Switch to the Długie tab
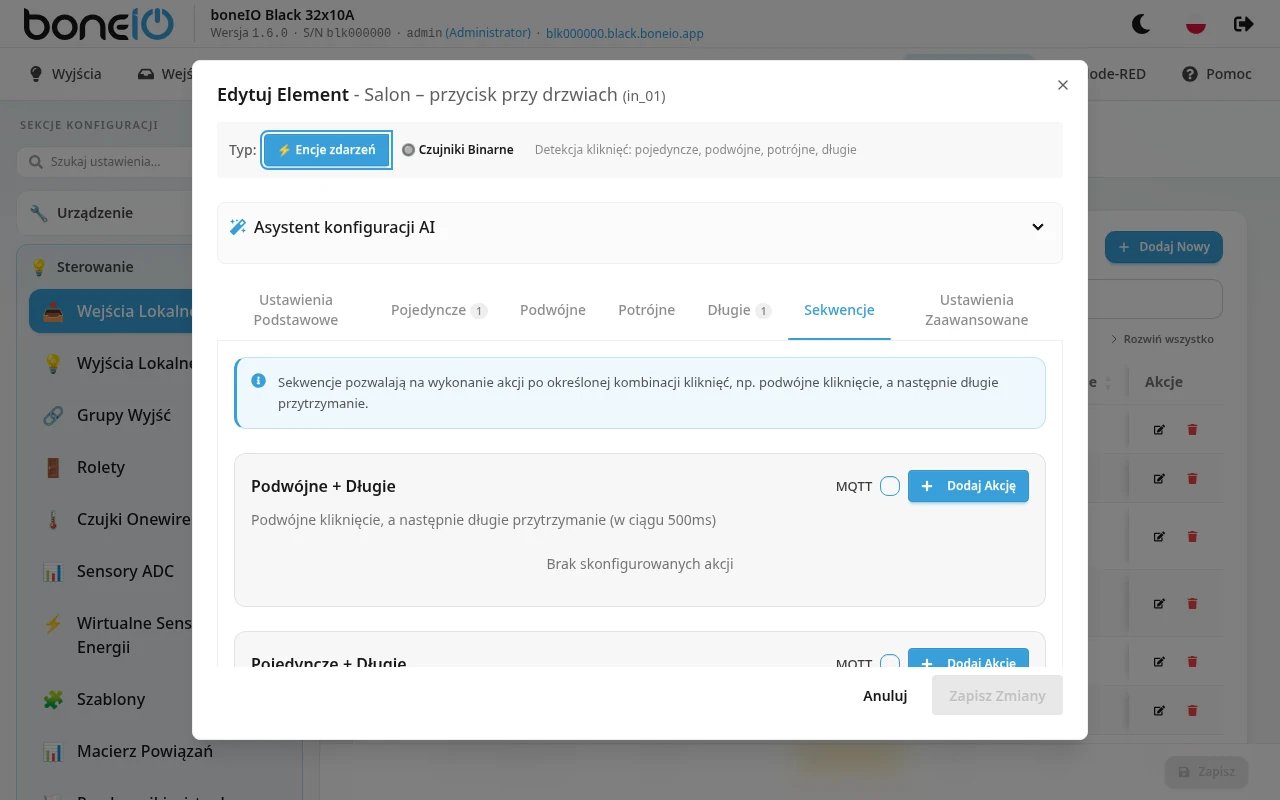 pyautogui.click(x=739, y=310)
